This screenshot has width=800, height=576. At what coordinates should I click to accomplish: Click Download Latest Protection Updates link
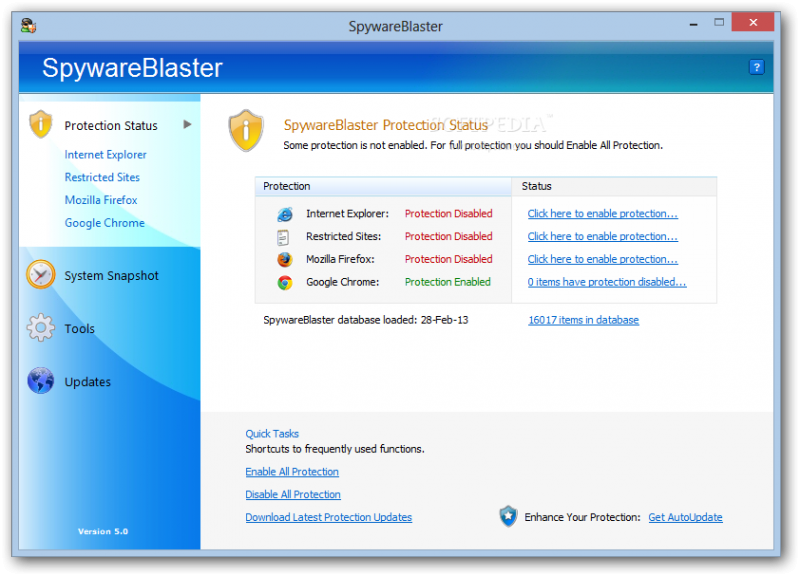tap(329, 517)
